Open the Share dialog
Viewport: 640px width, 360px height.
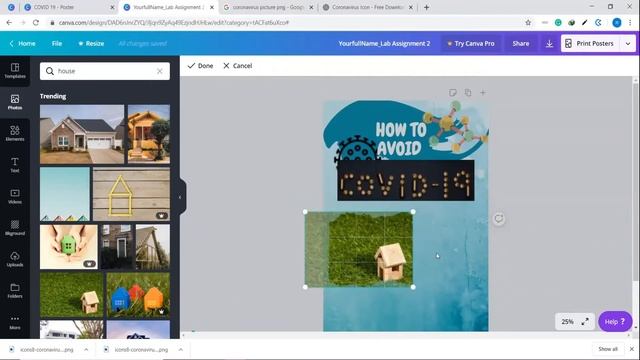click(521, 43)
